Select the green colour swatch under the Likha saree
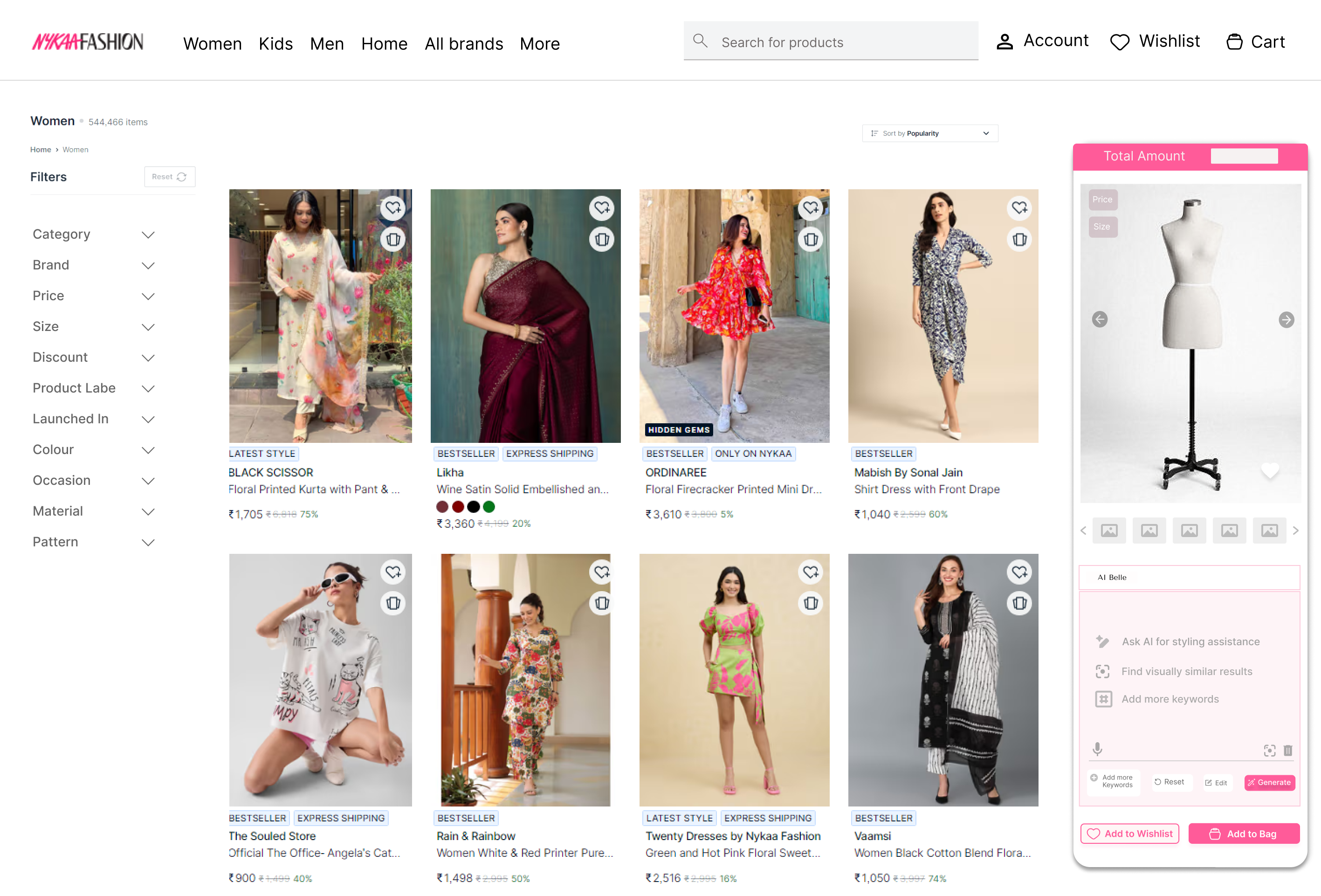Image resolution: width=1321 pixels, height=896 pixels. pyautogui.click(x=489, y=507)
